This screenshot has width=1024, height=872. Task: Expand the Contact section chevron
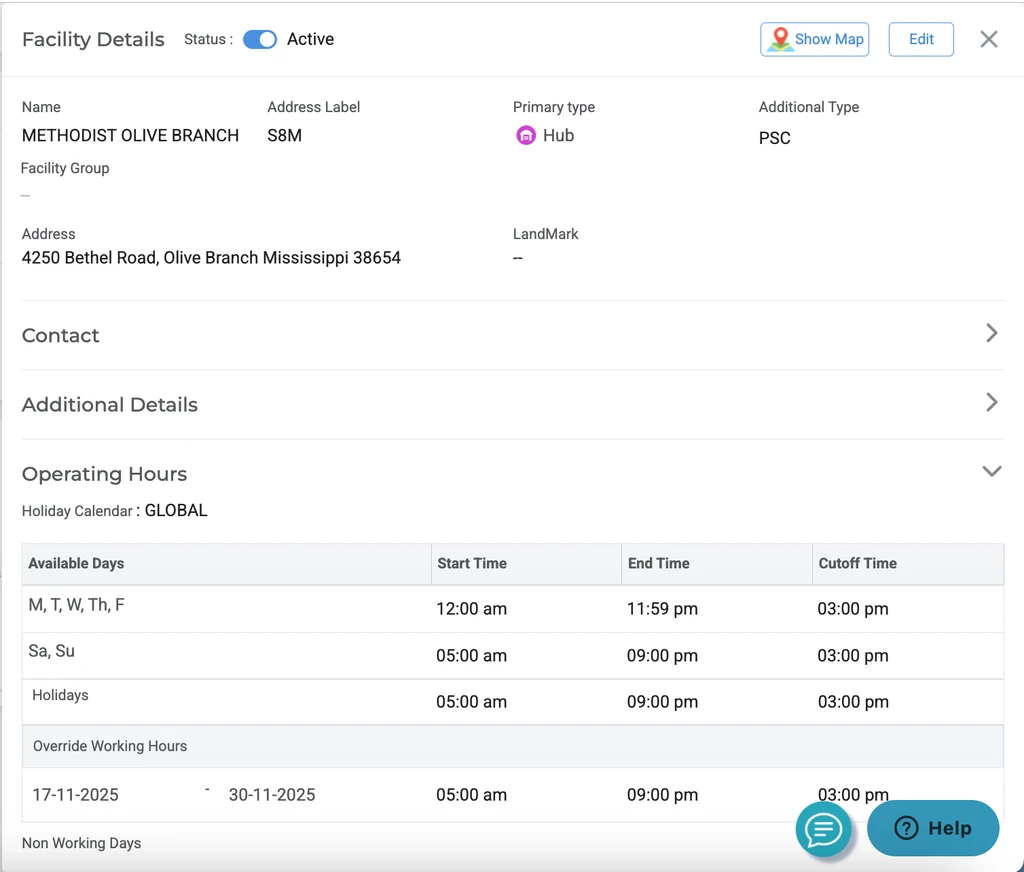pos(991,333)
